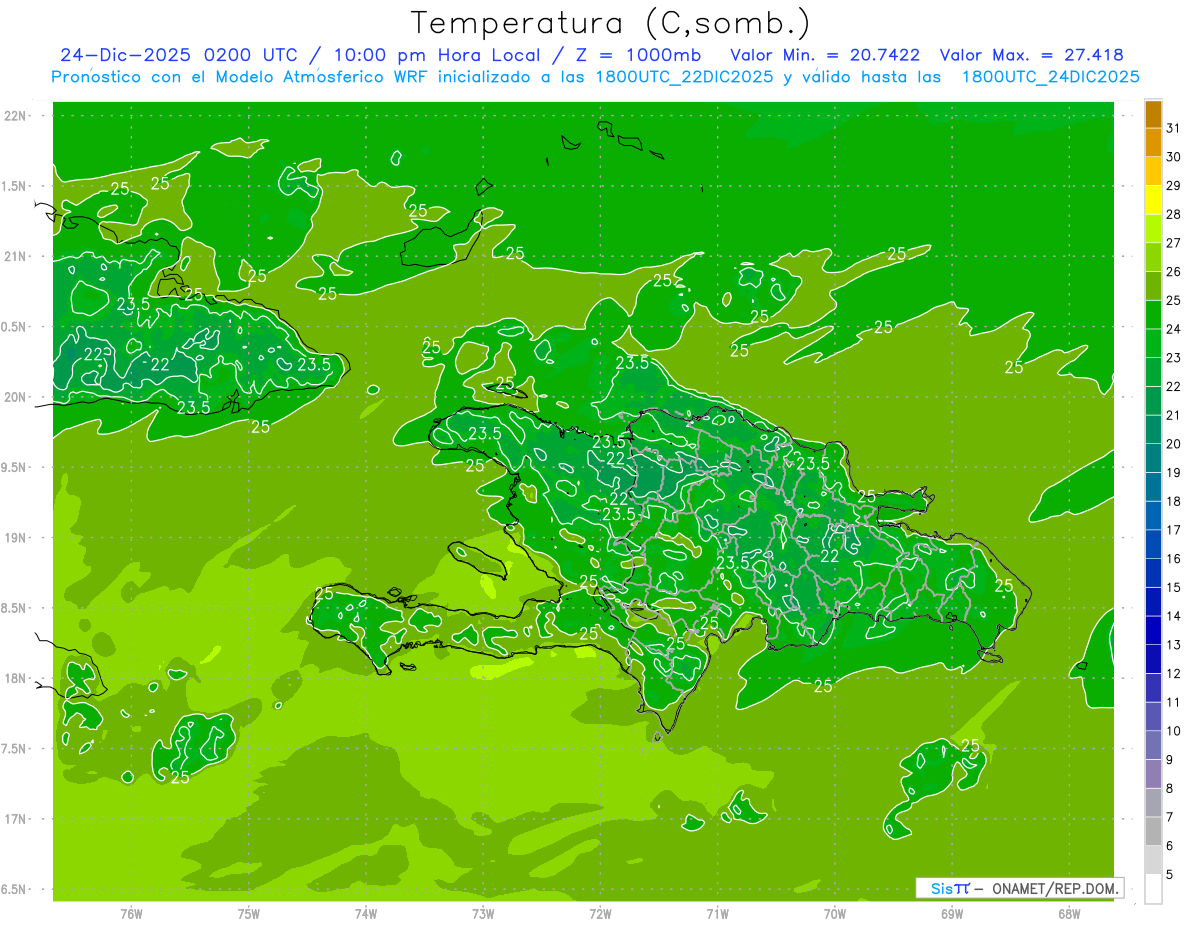Click the 'ONAMET/REP.DOM.' credit label
This screenshot has width=1200, height=927.
pos(1057,888)
